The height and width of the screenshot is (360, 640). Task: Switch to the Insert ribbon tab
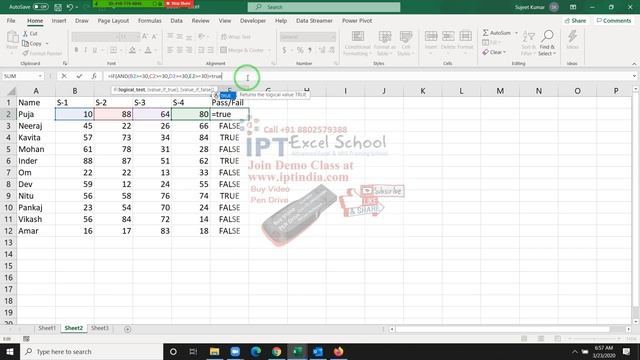59,20
